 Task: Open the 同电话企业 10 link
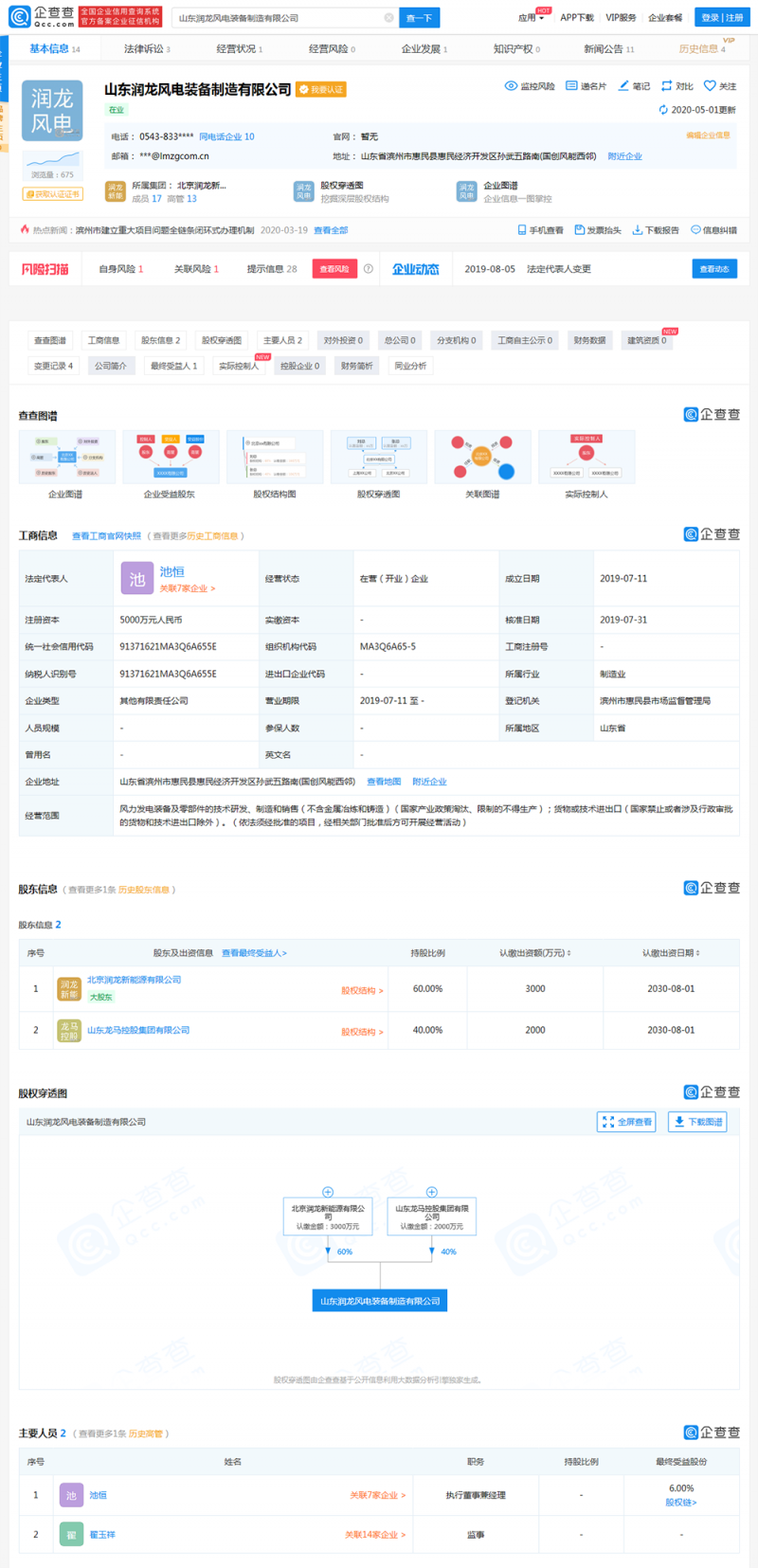(x=226, y=136)
